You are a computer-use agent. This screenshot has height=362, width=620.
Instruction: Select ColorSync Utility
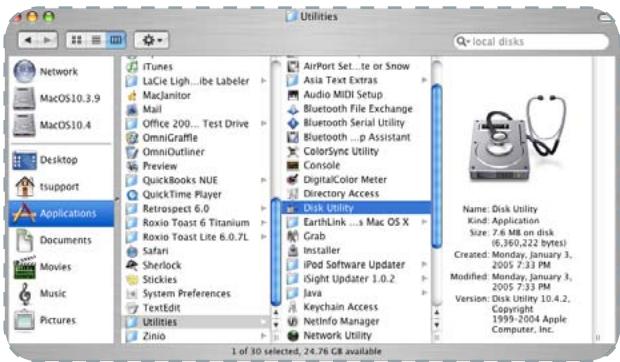click(x=333, y=151)
